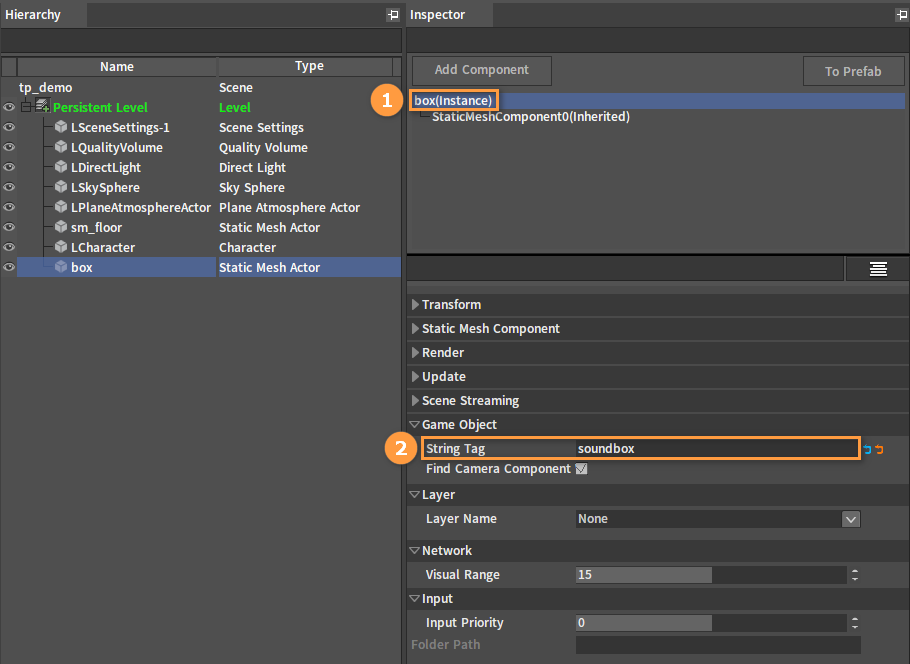Click the Folder Path input field
This screenshot has width=910, height=664.
click(x=718, y=645)
